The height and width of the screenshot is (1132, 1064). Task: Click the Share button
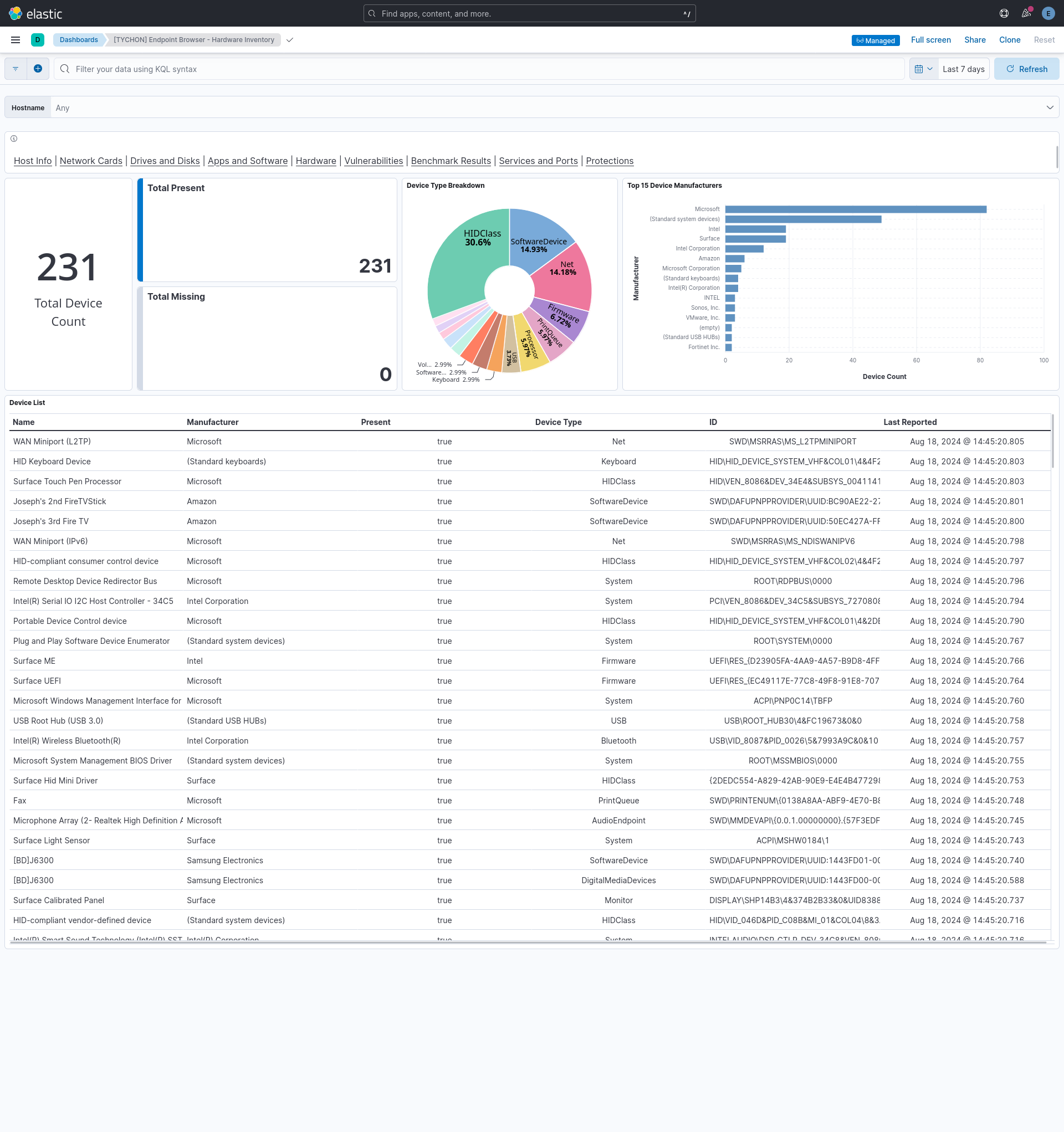tap(975, 40)
